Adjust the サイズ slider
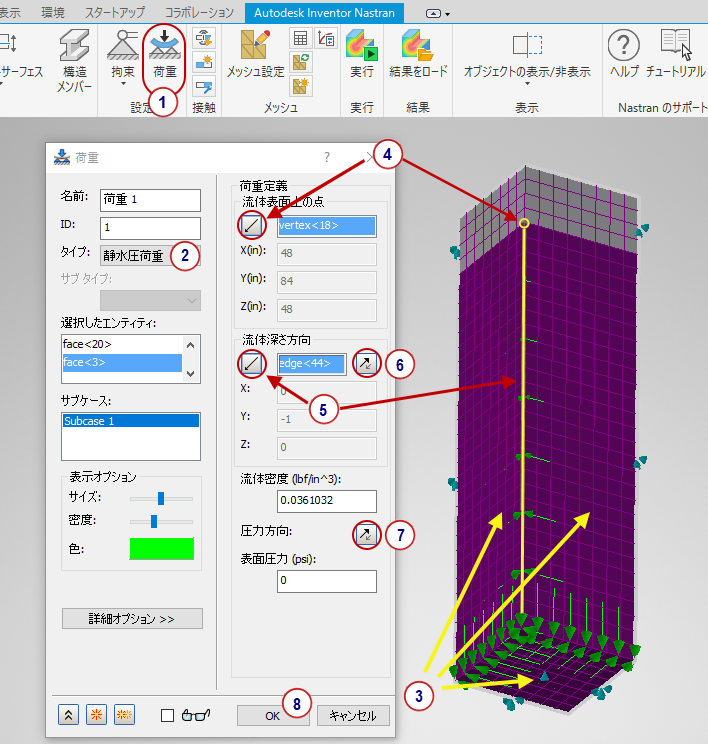This screenshot has height=744, width=708. [x=161, y=498]
